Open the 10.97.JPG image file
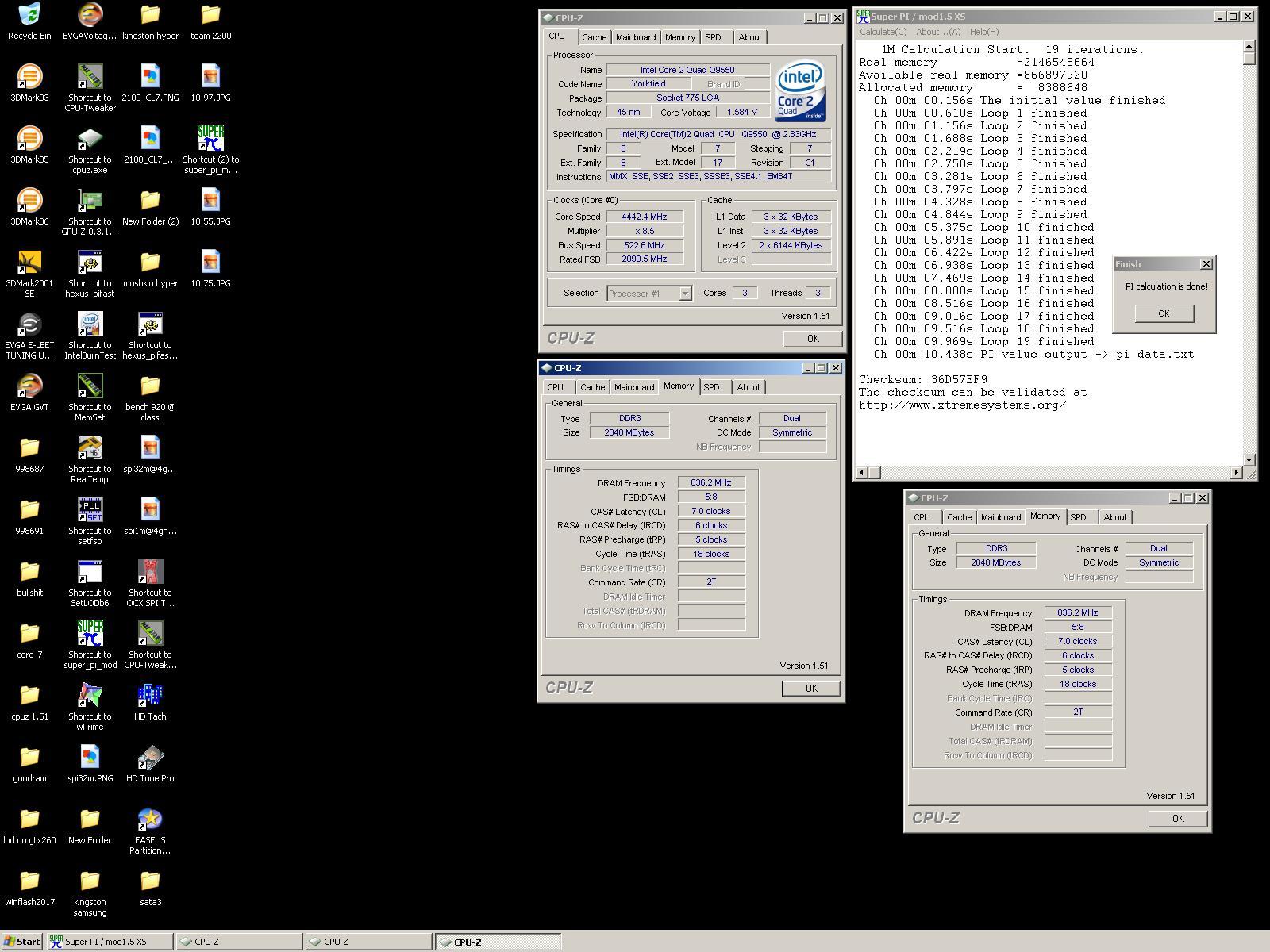 pyautogui.click(x=210, y=83)
